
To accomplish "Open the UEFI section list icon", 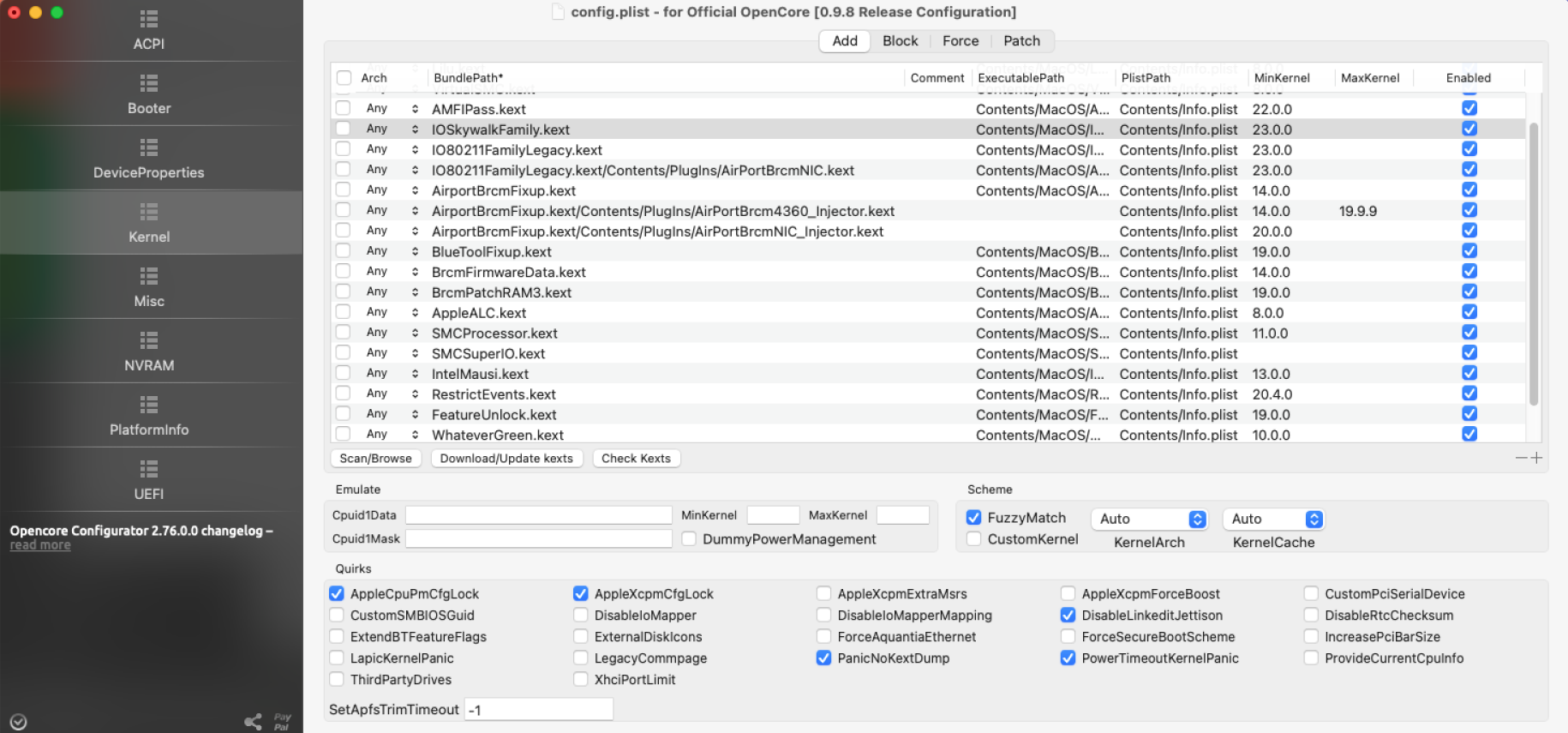I will [x=149, y=469].
